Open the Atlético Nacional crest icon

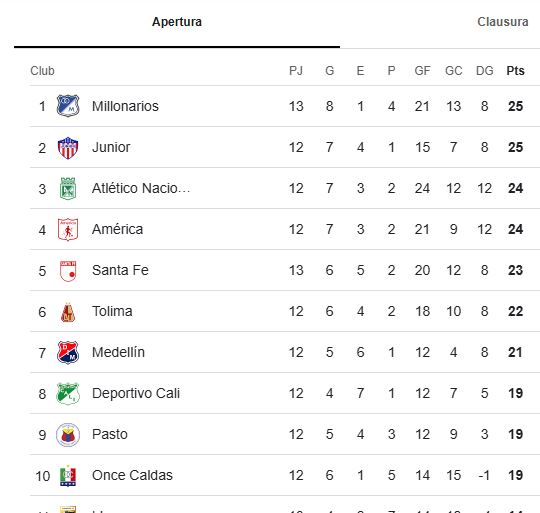tap(68, 188)
